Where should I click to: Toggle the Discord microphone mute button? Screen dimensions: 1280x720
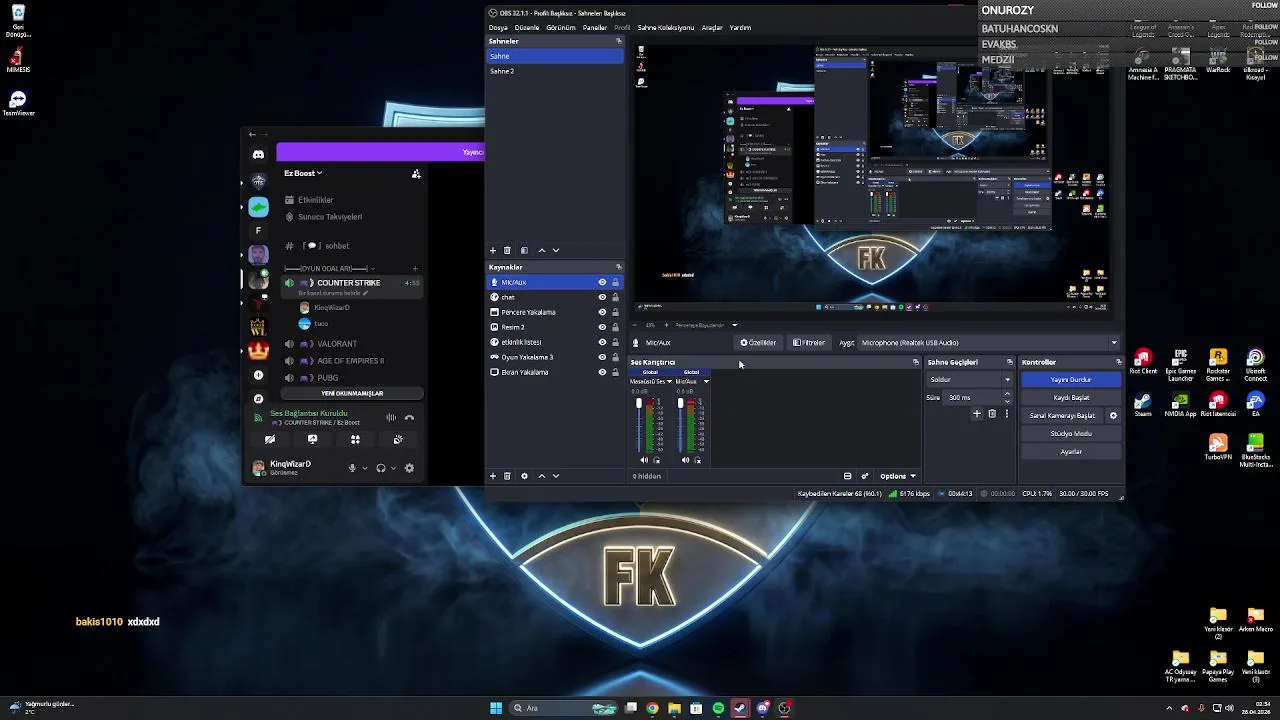click(x=352, y=468)
